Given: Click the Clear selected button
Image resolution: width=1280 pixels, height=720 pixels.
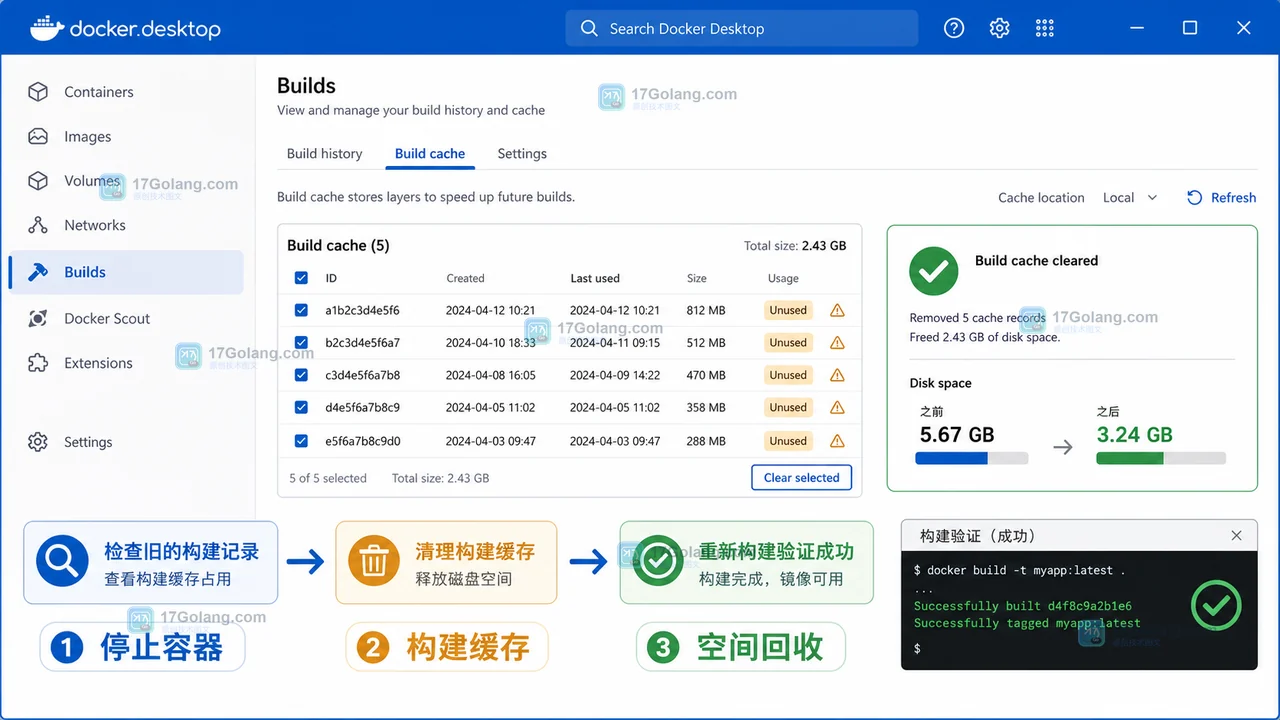Looking at the screenshot, I should [802, 478].
